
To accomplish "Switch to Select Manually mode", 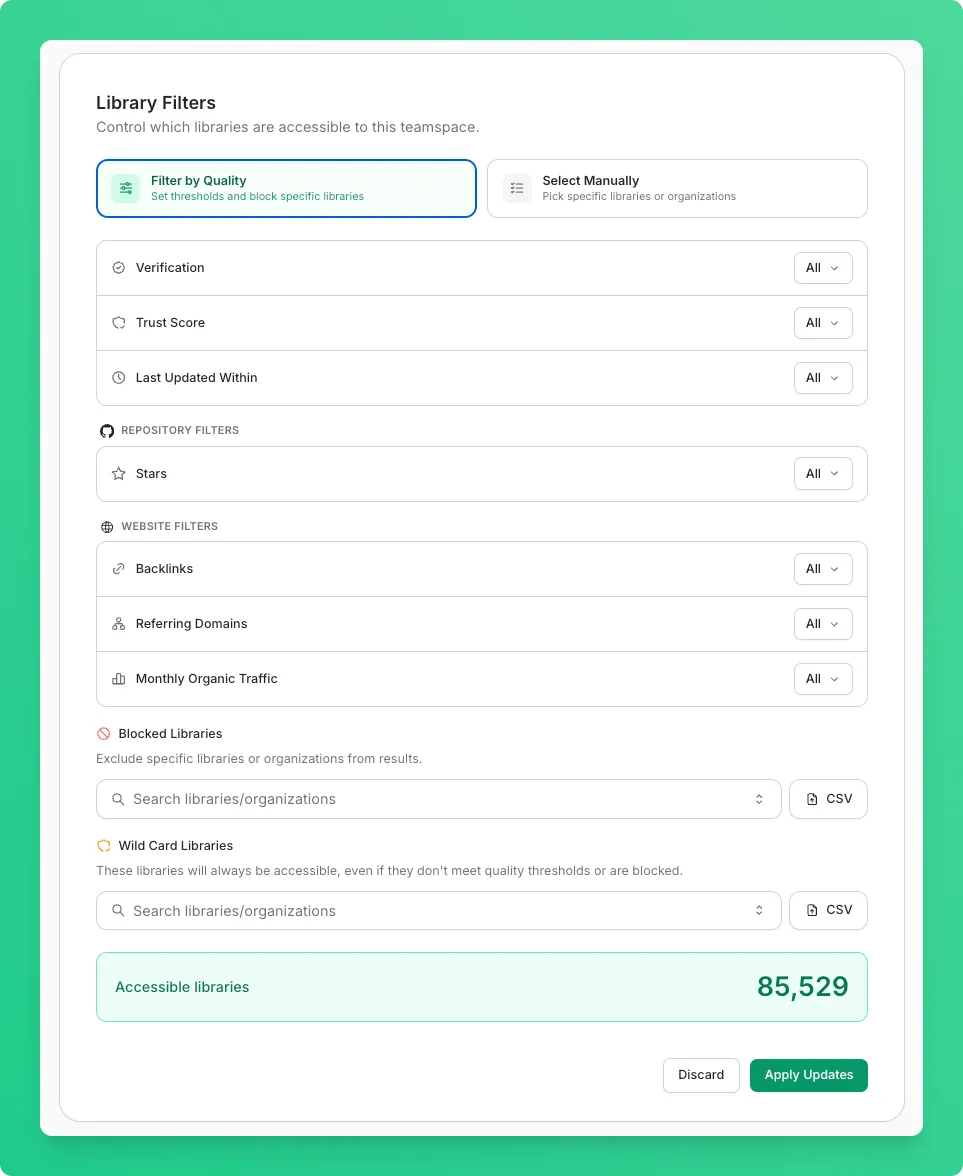I will (677, 188).
